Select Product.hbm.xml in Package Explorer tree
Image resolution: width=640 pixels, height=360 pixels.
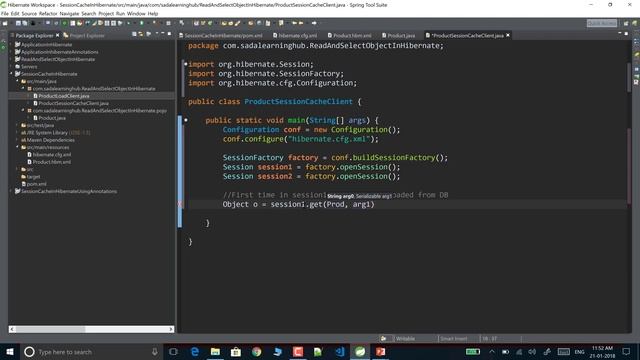coord(51,162)
